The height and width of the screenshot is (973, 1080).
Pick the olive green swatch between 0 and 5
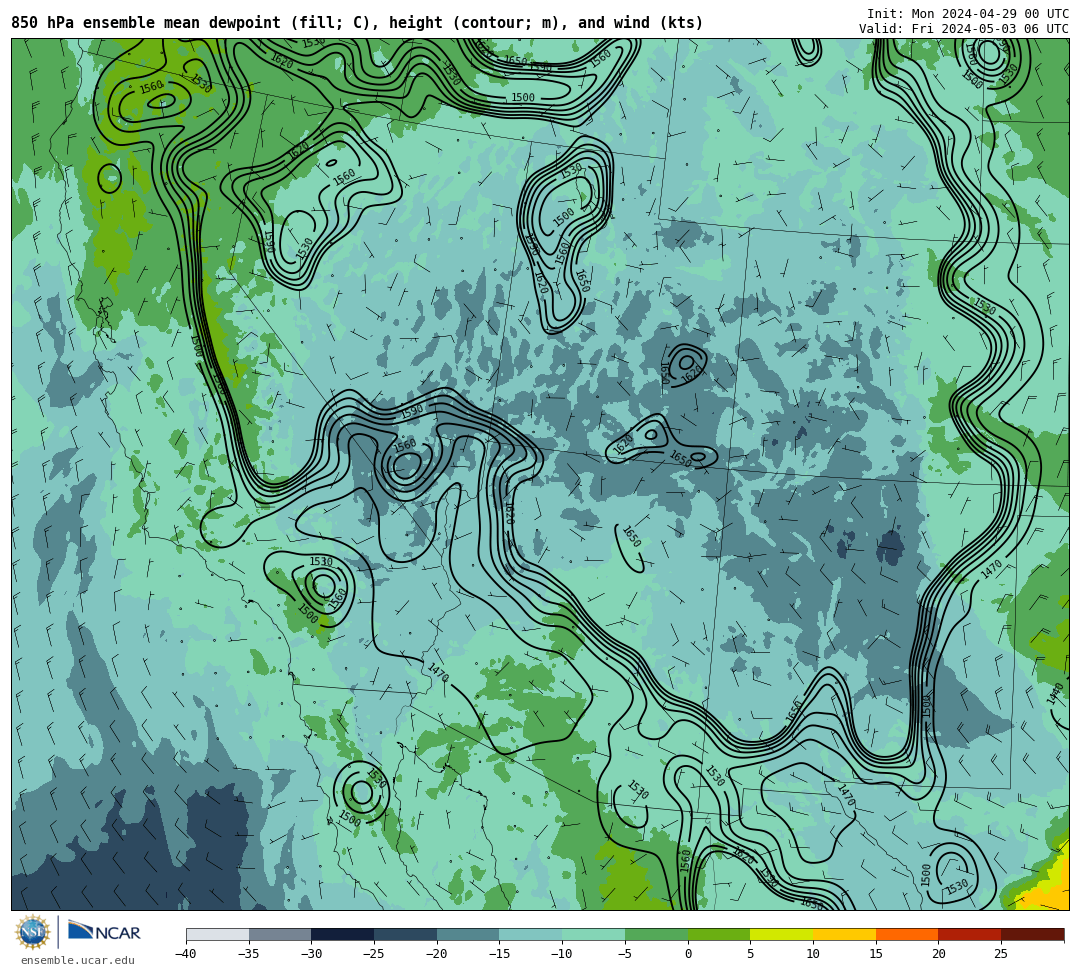[x=719, y=934]
